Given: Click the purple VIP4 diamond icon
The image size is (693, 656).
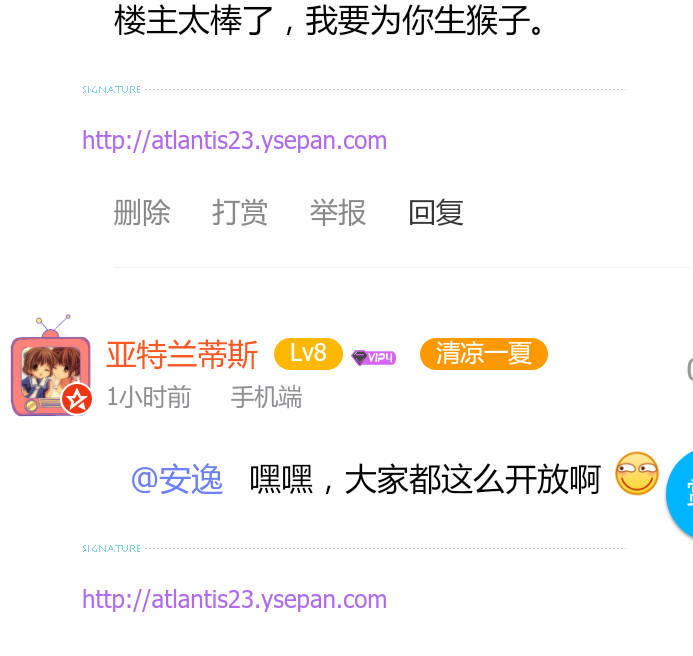Looking at the screenshot, I should (x=374, y=357).
